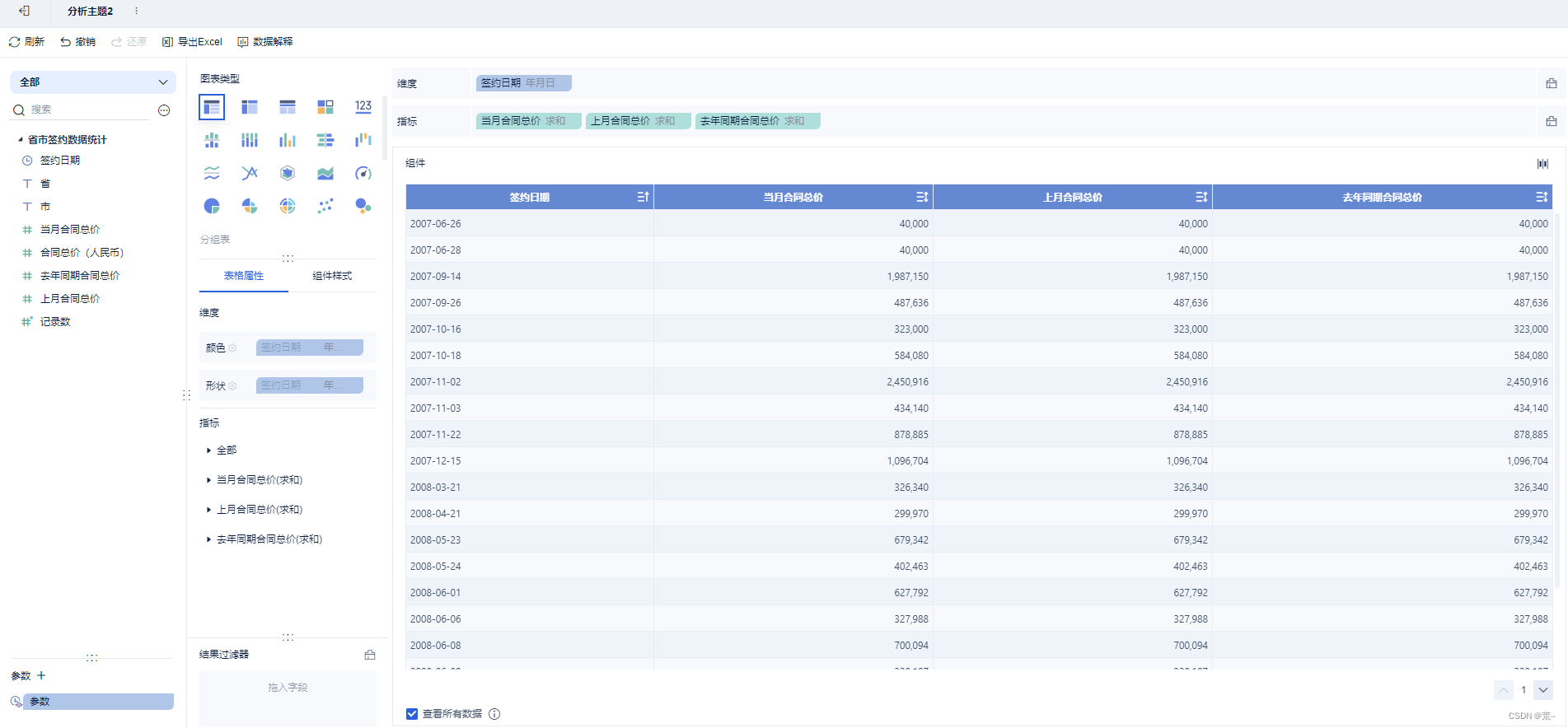Select the multi-layer pie chart icon

coord(288,206)
